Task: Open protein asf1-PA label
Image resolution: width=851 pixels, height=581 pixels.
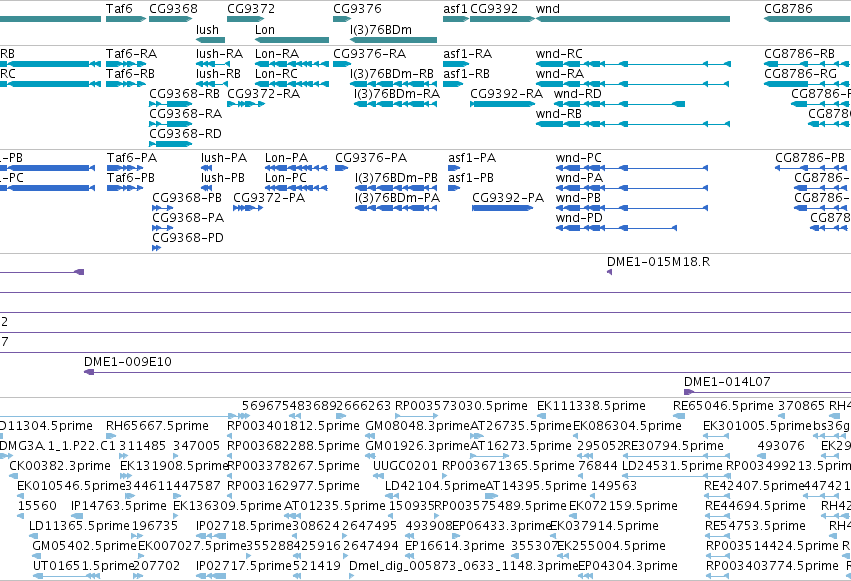Action: (x=472, y=158)
